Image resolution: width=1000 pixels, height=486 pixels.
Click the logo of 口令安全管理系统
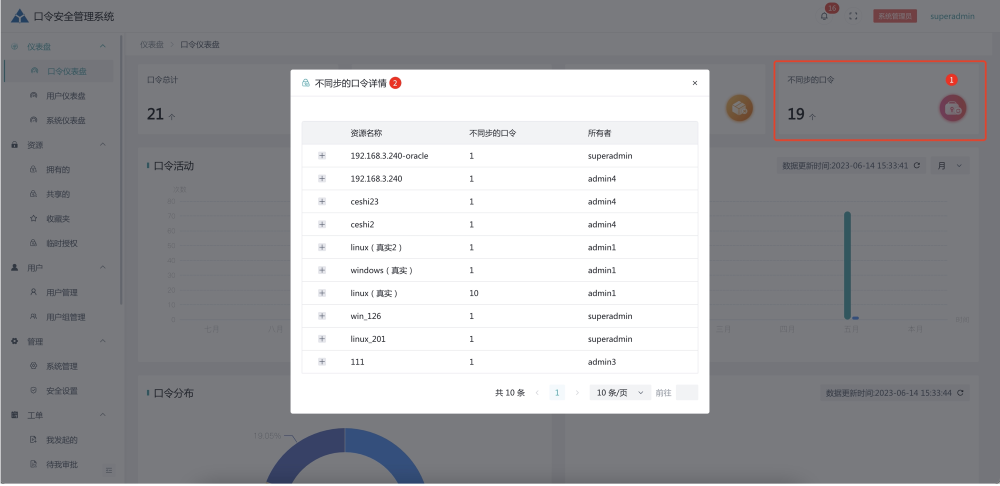click(19, 16)
